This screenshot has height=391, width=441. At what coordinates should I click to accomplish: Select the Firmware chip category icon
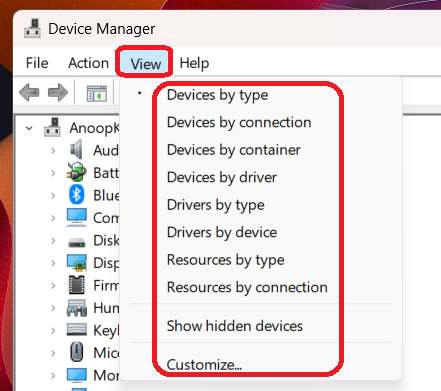pos(76,285)
